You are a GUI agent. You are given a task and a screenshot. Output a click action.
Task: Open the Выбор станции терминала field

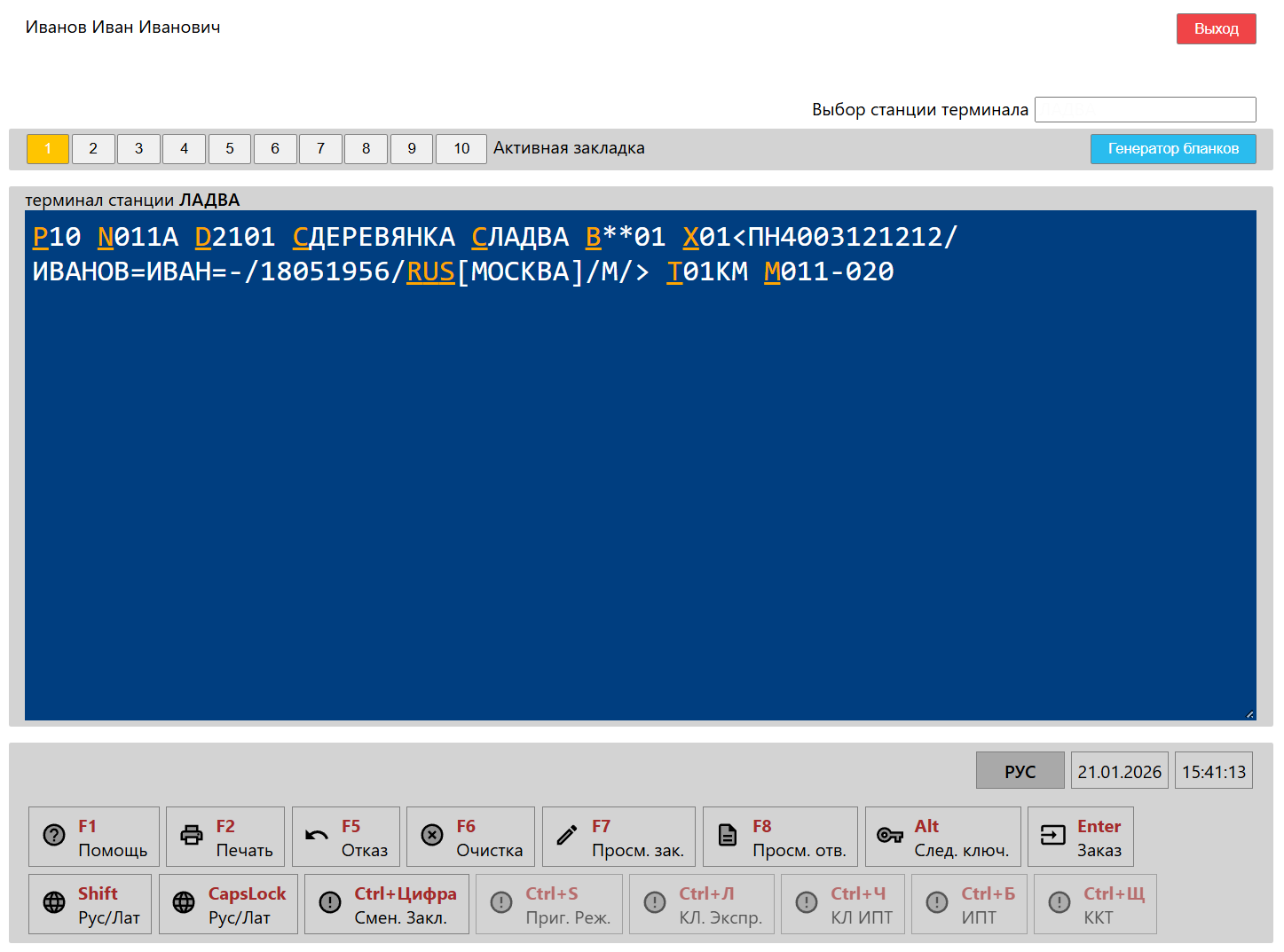(x=1145, y=109)
